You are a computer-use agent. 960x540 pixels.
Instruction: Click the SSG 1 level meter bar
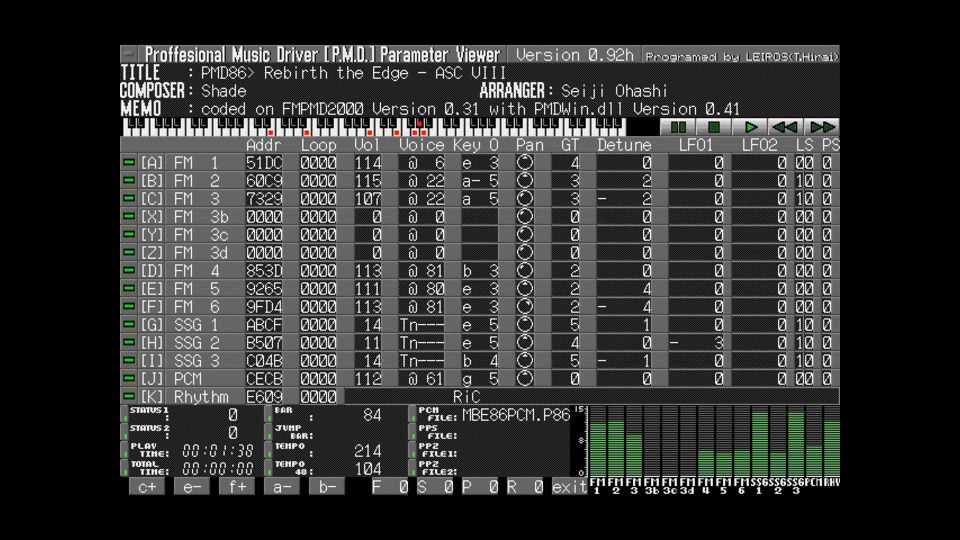point(759,440)
